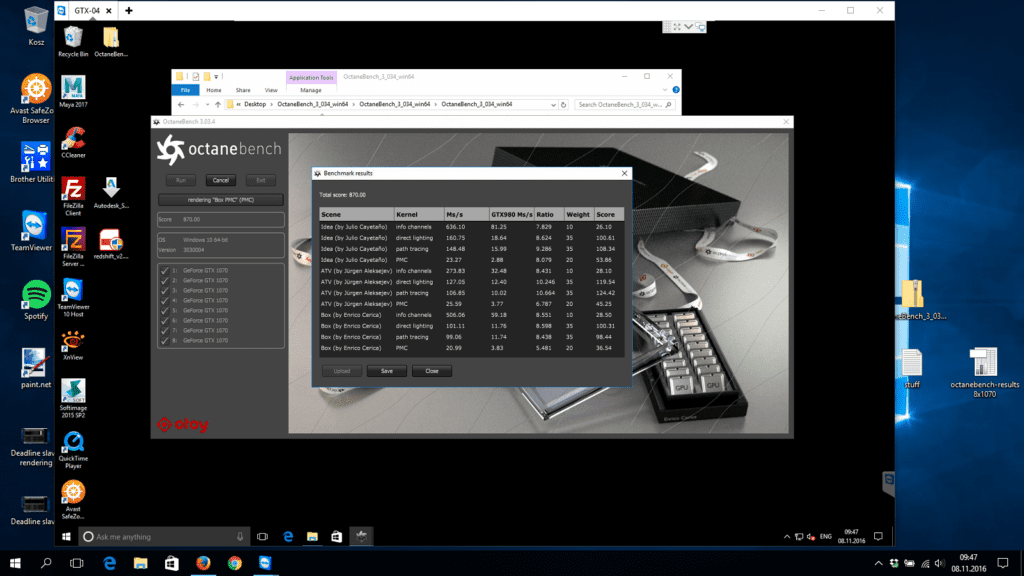The width and height of the screenshot is (1024, 576).
Task: Open the Quick Access Toolbar customize dropdown
Action: point(216,76)
